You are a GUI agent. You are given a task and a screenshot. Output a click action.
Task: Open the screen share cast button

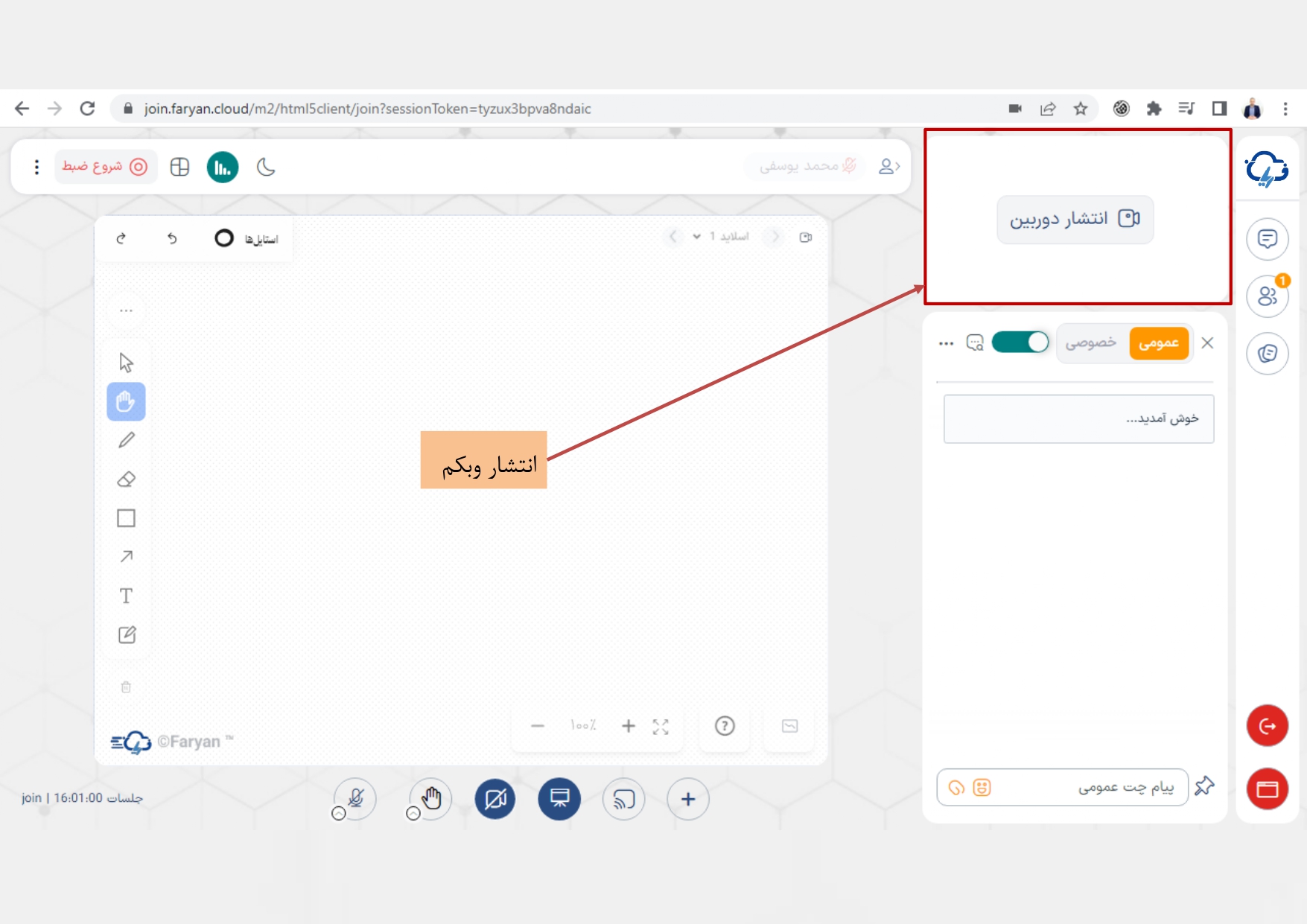tap(623, 799)
